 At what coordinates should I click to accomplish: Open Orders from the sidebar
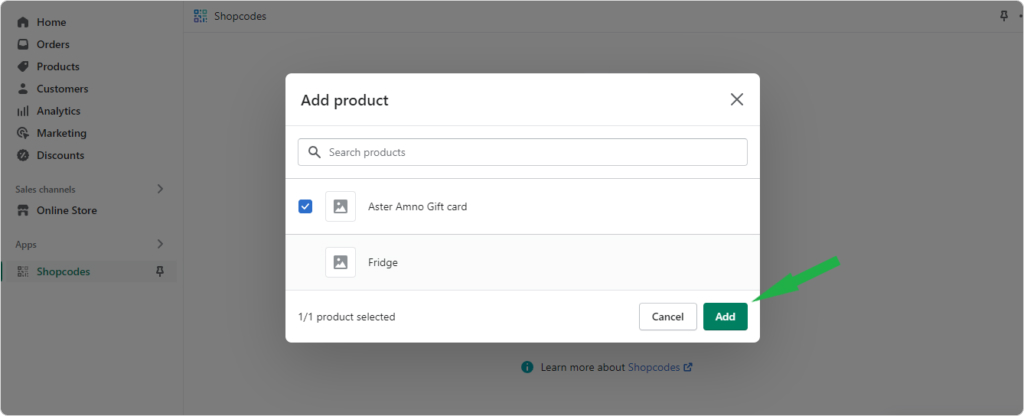[52, 44]
